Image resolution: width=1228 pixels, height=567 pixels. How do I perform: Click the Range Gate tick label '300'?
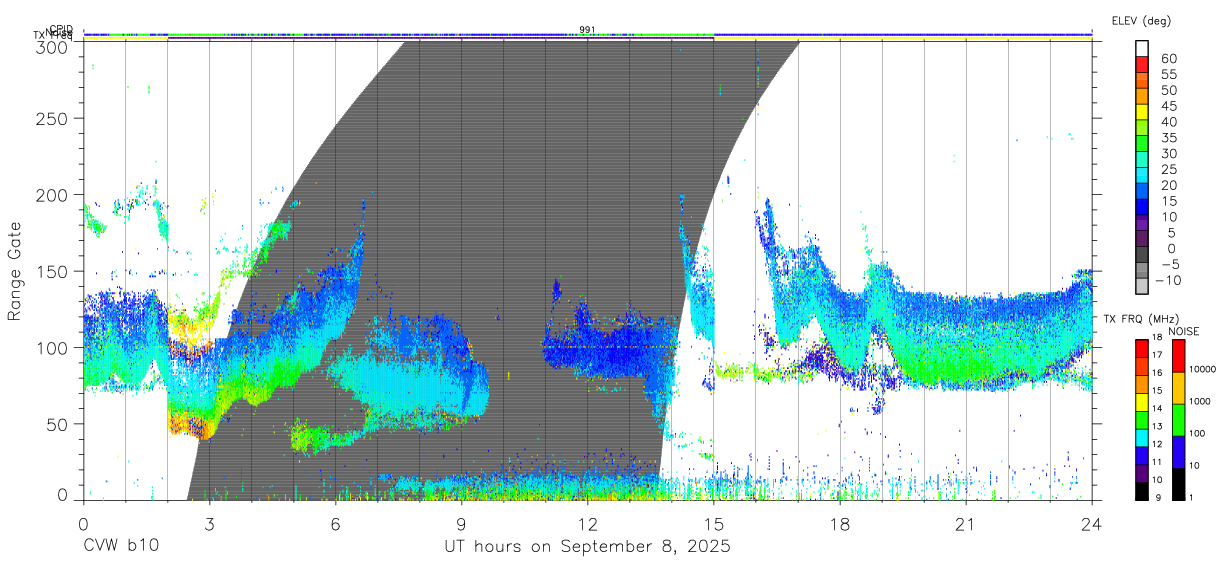pyautogui.click(x=53, y=47)
